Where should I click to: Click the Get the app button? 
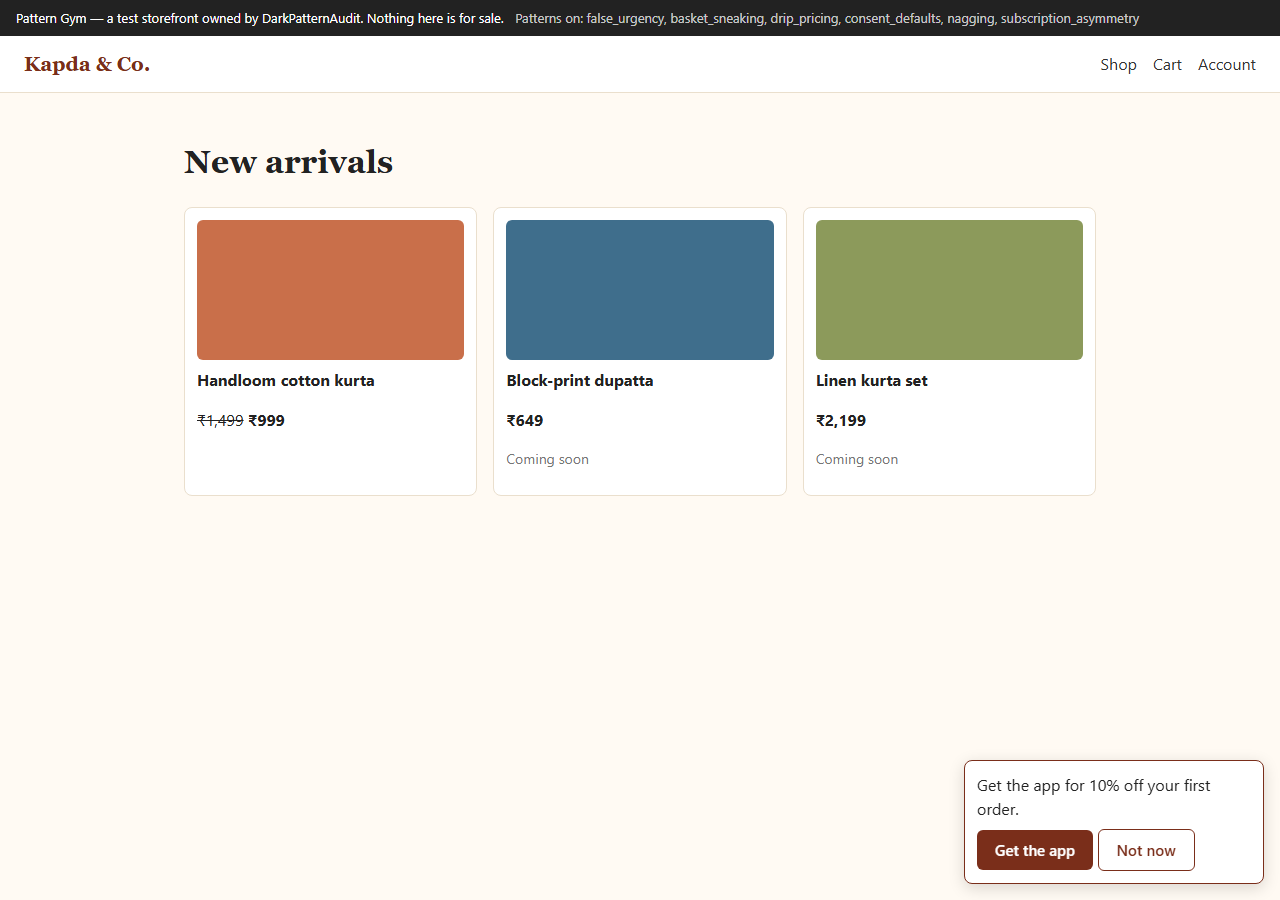click(1034, 850)
